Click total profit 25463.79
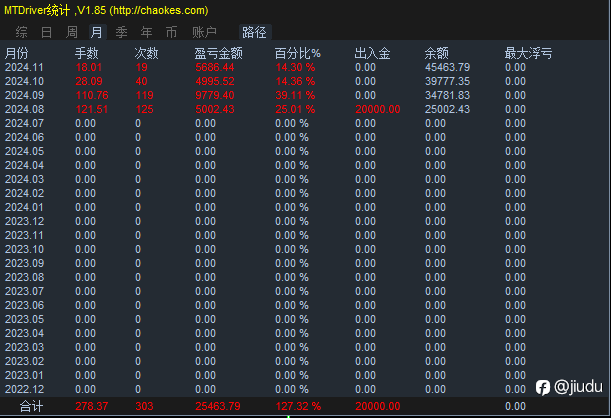The image size is (611, 418). pos(218,406)
